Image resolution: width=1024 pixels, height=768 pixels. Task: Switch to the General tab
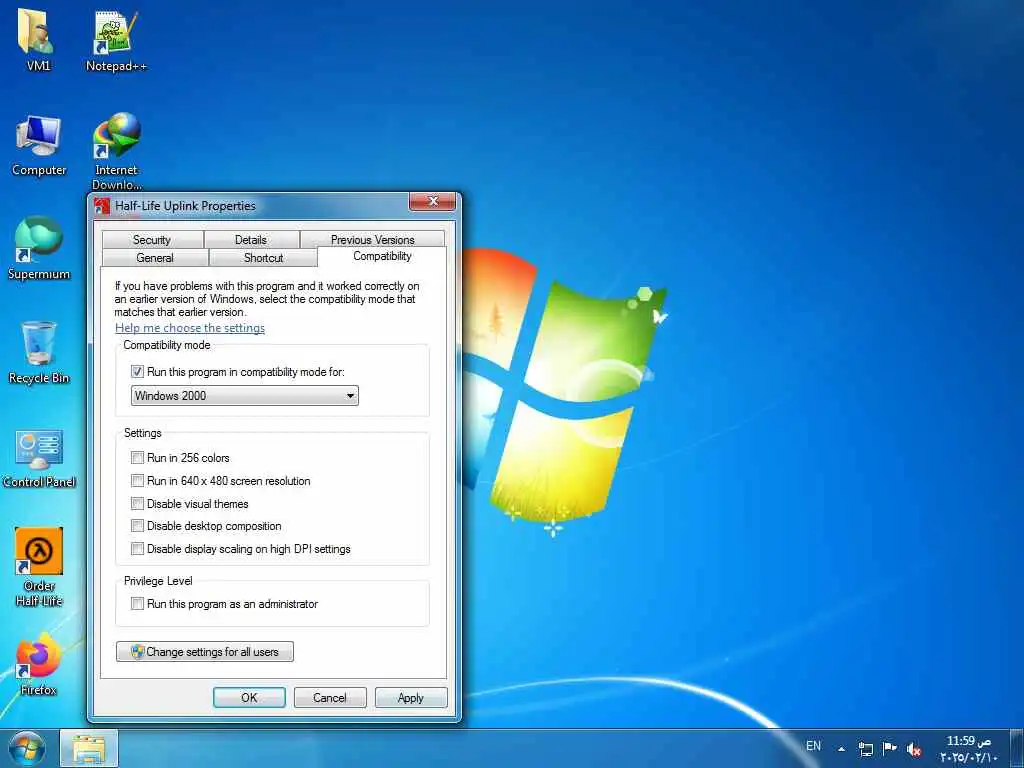coord(155,258)
